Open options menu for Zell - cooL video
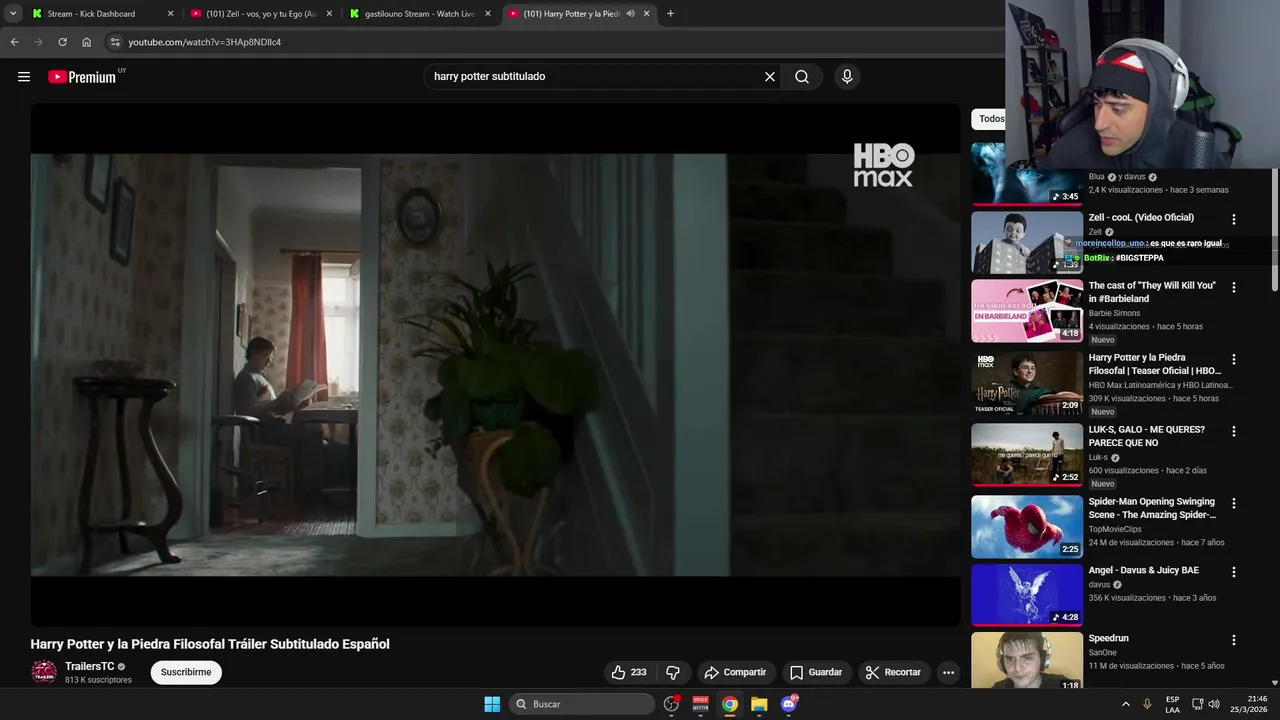This screenshot has width=1280, height=720. [1233, 219]
